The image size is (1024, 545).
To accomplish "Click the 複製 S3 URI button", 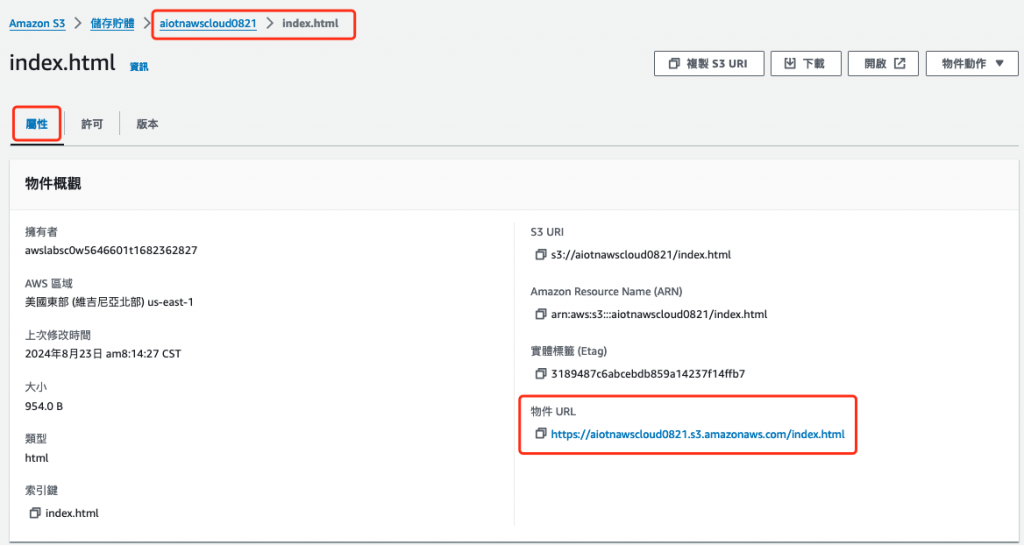I will pos(709,63).
